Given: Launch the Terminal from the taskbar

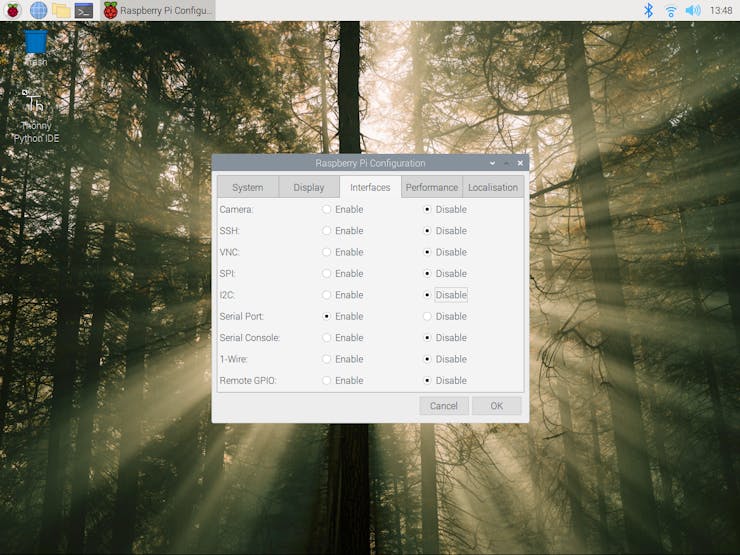Looking at the screenshot, I should [84, 10].
